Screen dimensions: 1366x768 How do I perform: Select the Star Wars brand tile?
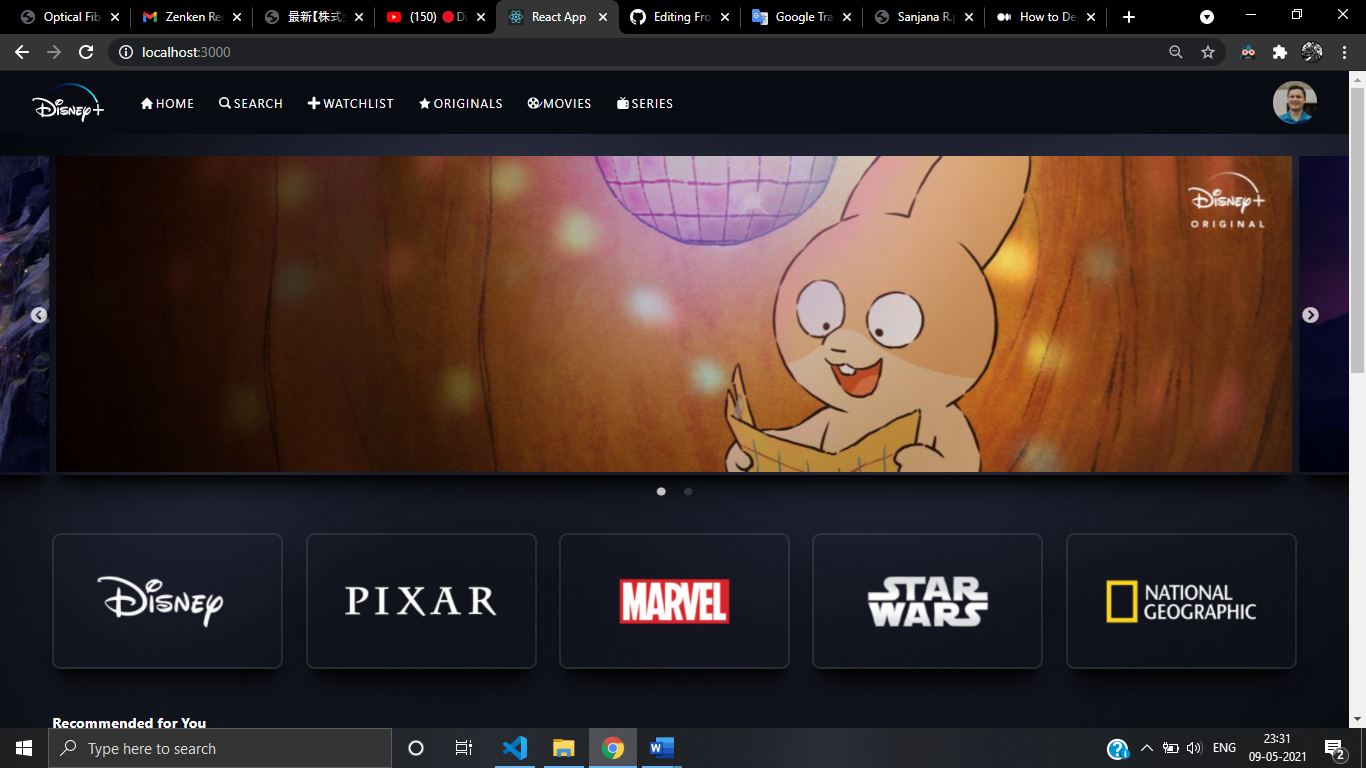pos(927,600)
